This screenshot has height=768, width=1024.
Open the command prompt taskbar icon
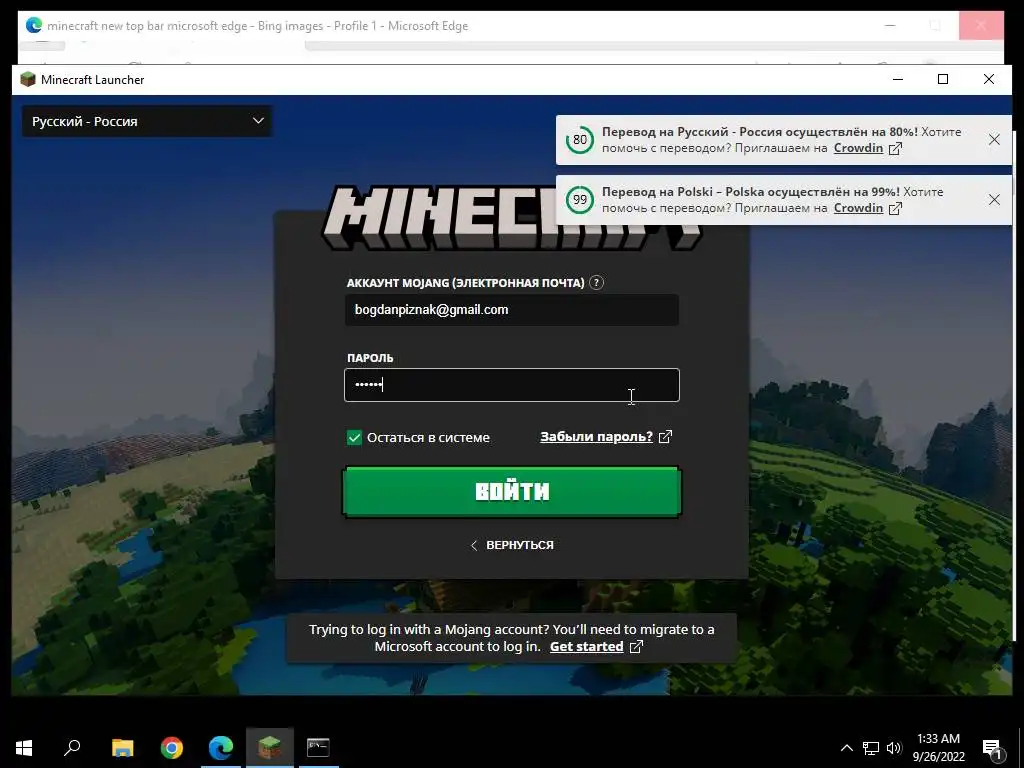(318, 748)
